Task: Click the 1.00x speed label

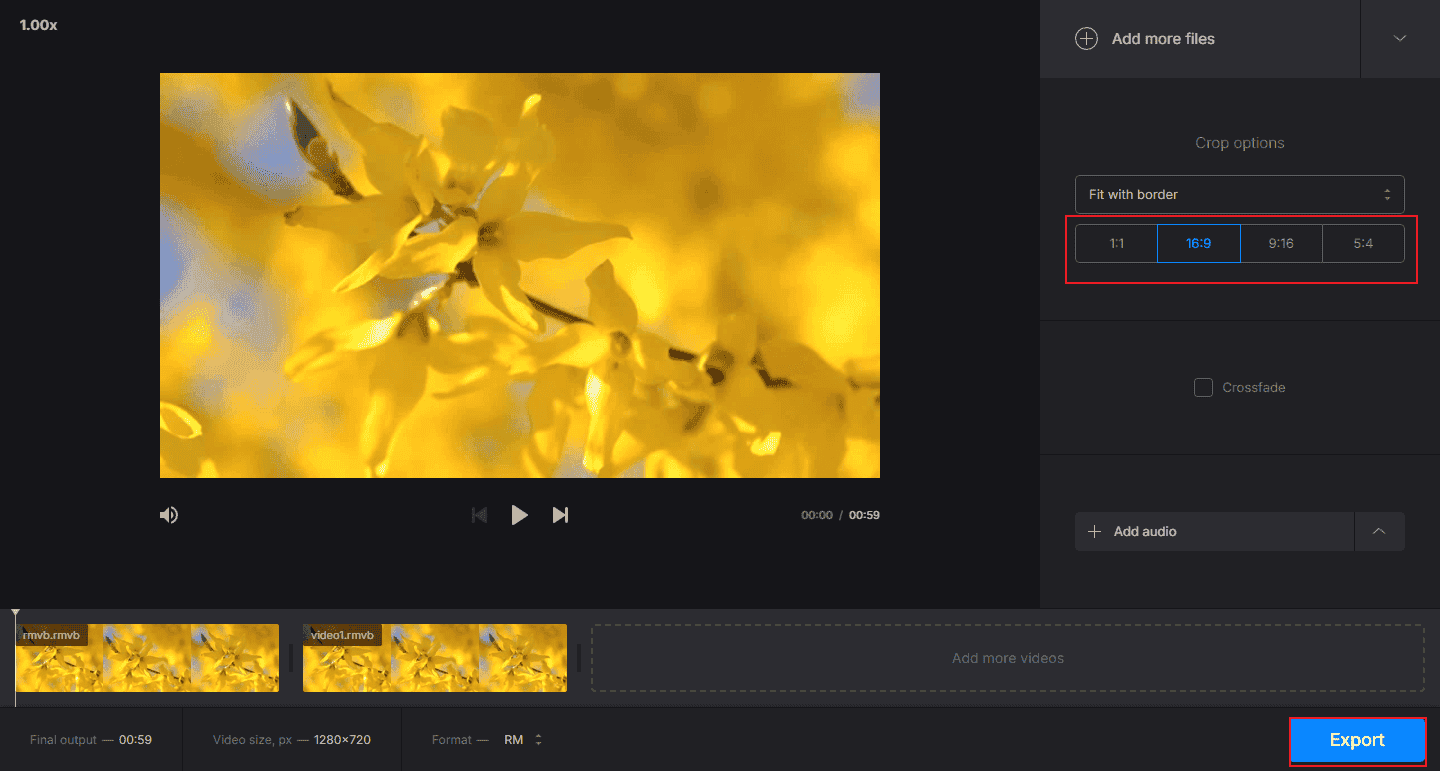Action: (37, 24)
